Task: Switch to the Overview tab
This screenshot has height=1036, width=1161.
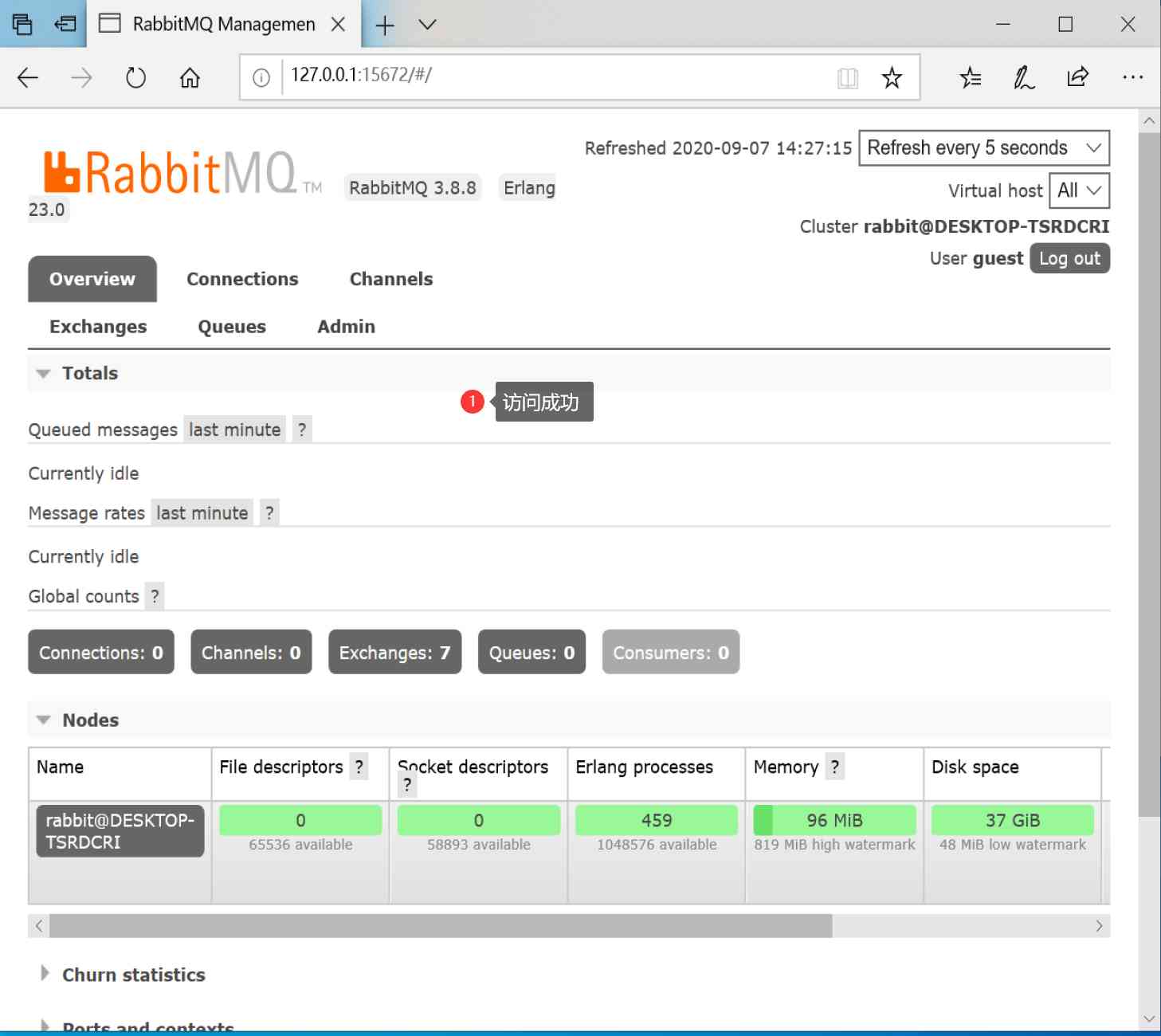Action: [x=92, y=279]
